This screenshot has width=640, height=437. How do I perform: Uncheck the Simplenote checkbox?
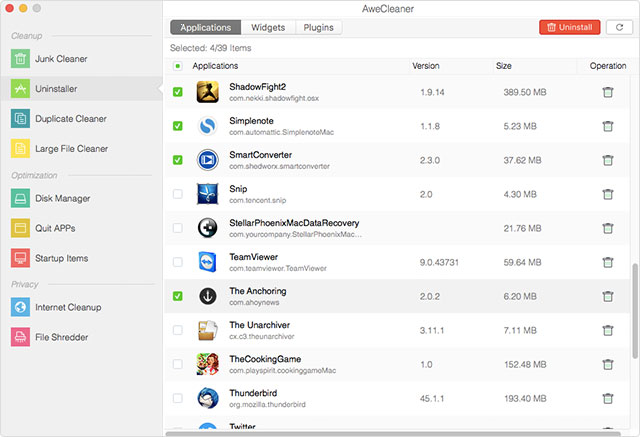click(178, 126)
